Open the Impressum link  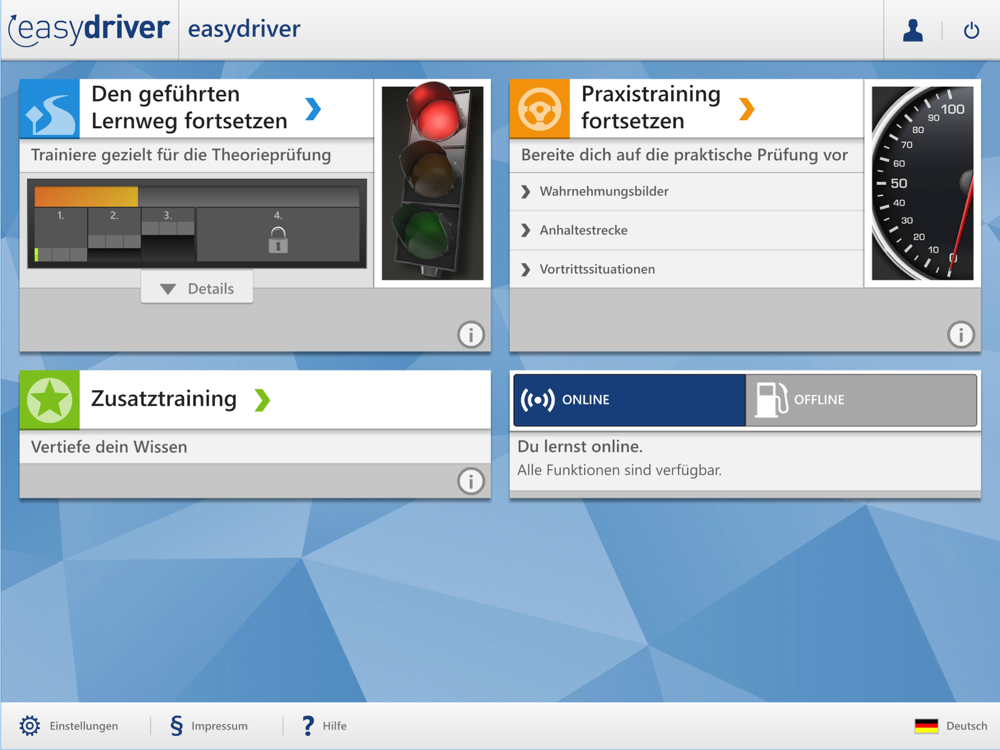click(219, 726)
